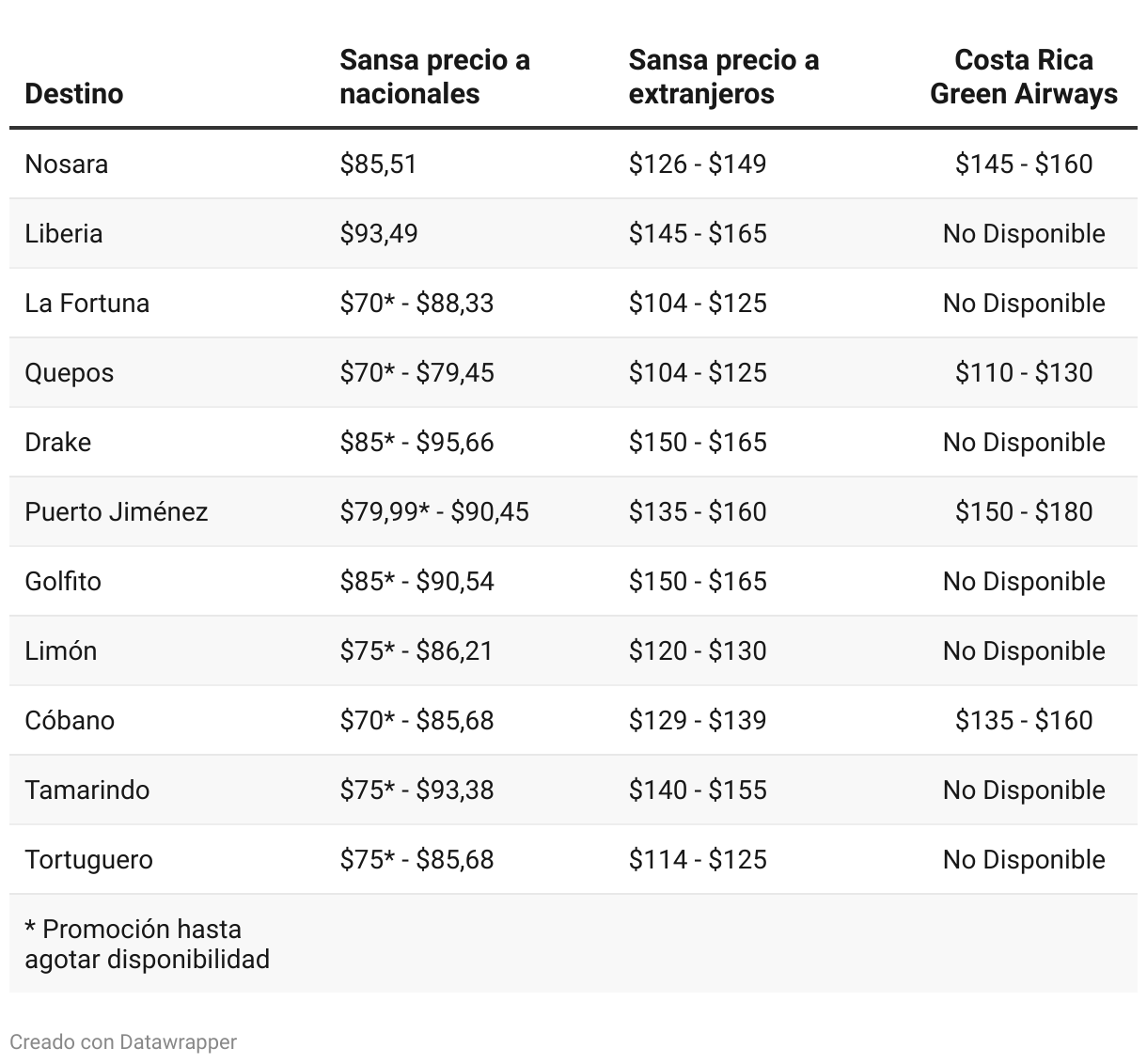1147x1064 pixels.
Task: Select Limón foreigner price $120 - $130
Action: pos(697,650)
